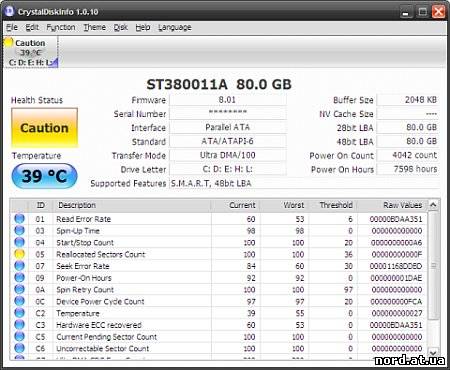450x370 pixels.
Task: Maximize the CrystalDiskInfo window
Action: [422, 12]
